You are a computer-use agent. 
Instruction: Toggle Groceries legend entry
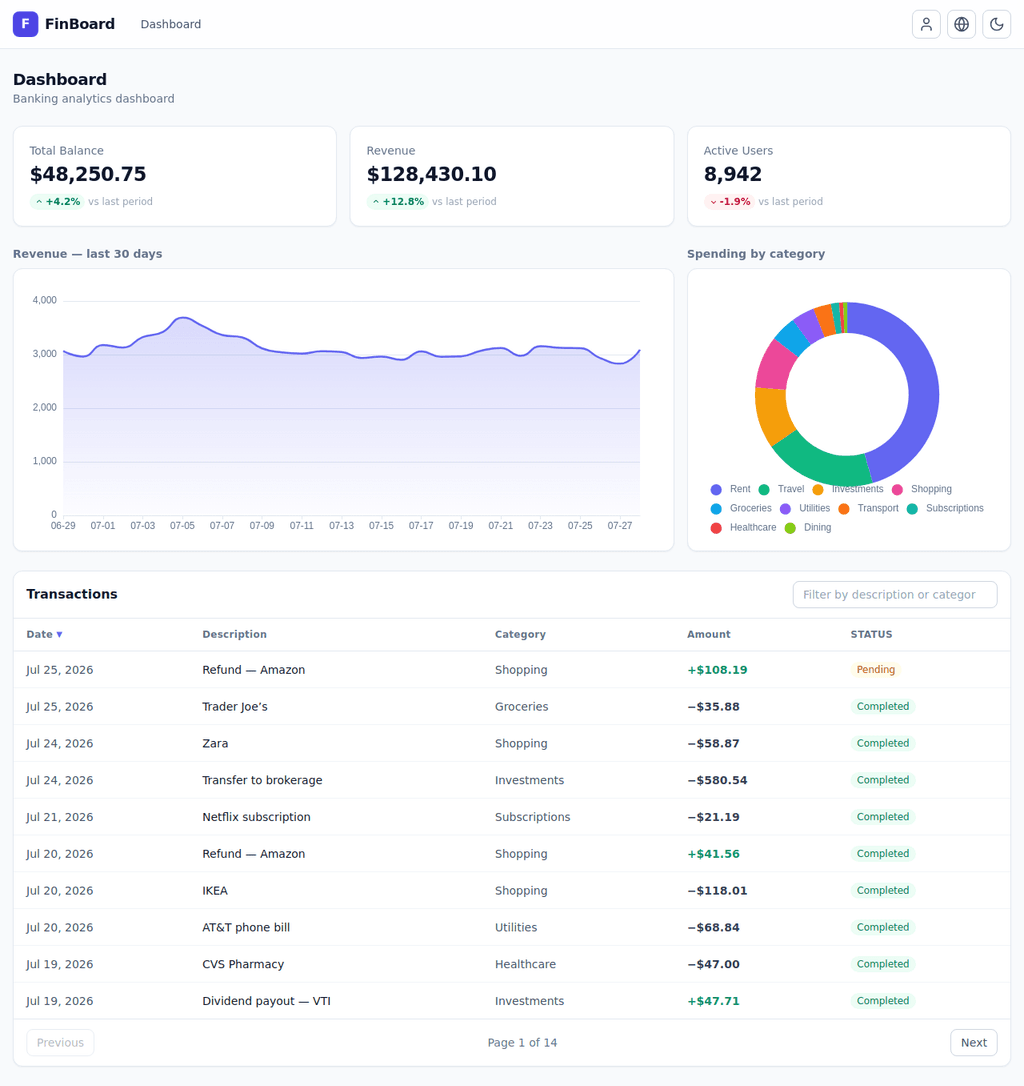coord(741,508)
